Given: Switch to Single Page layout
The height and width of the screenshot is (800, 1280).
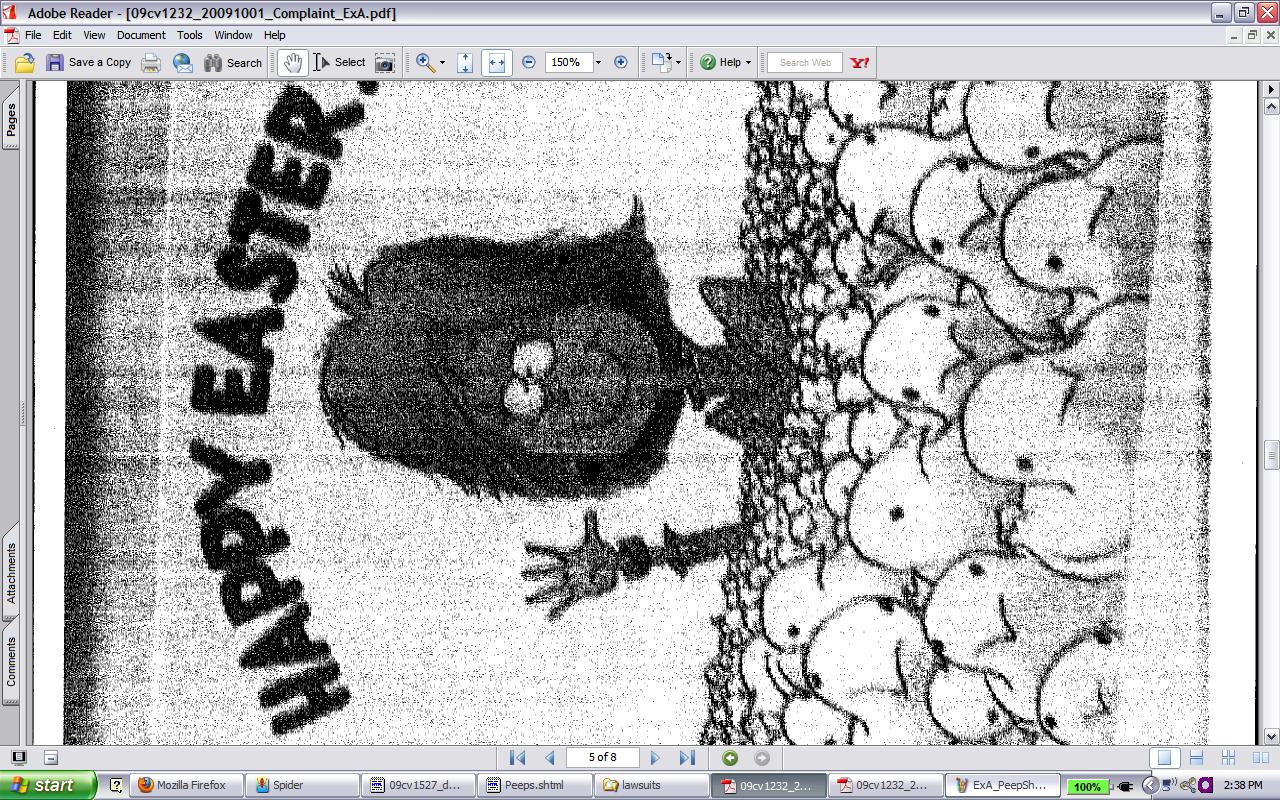Looking at the screenshot, I should (1165, 758).
